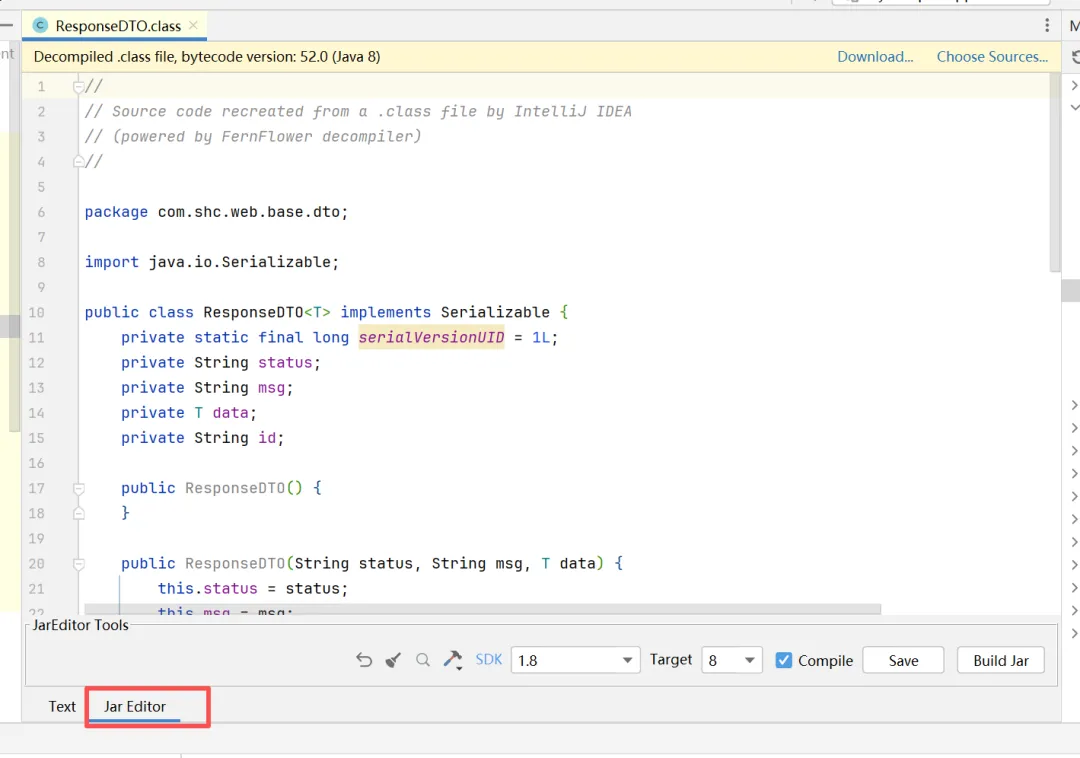Click the 'Target' label

[670, 660]
